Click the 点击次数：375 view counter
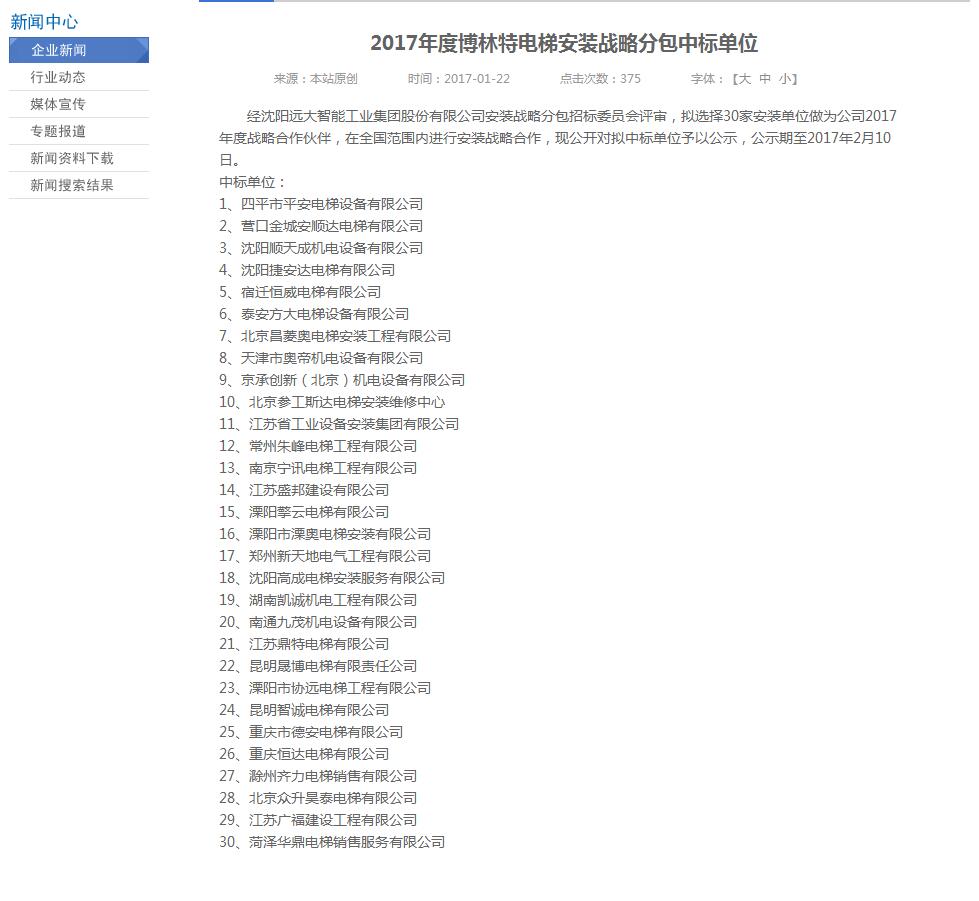This screenshot has width=979, height=901. coord(600,79)
